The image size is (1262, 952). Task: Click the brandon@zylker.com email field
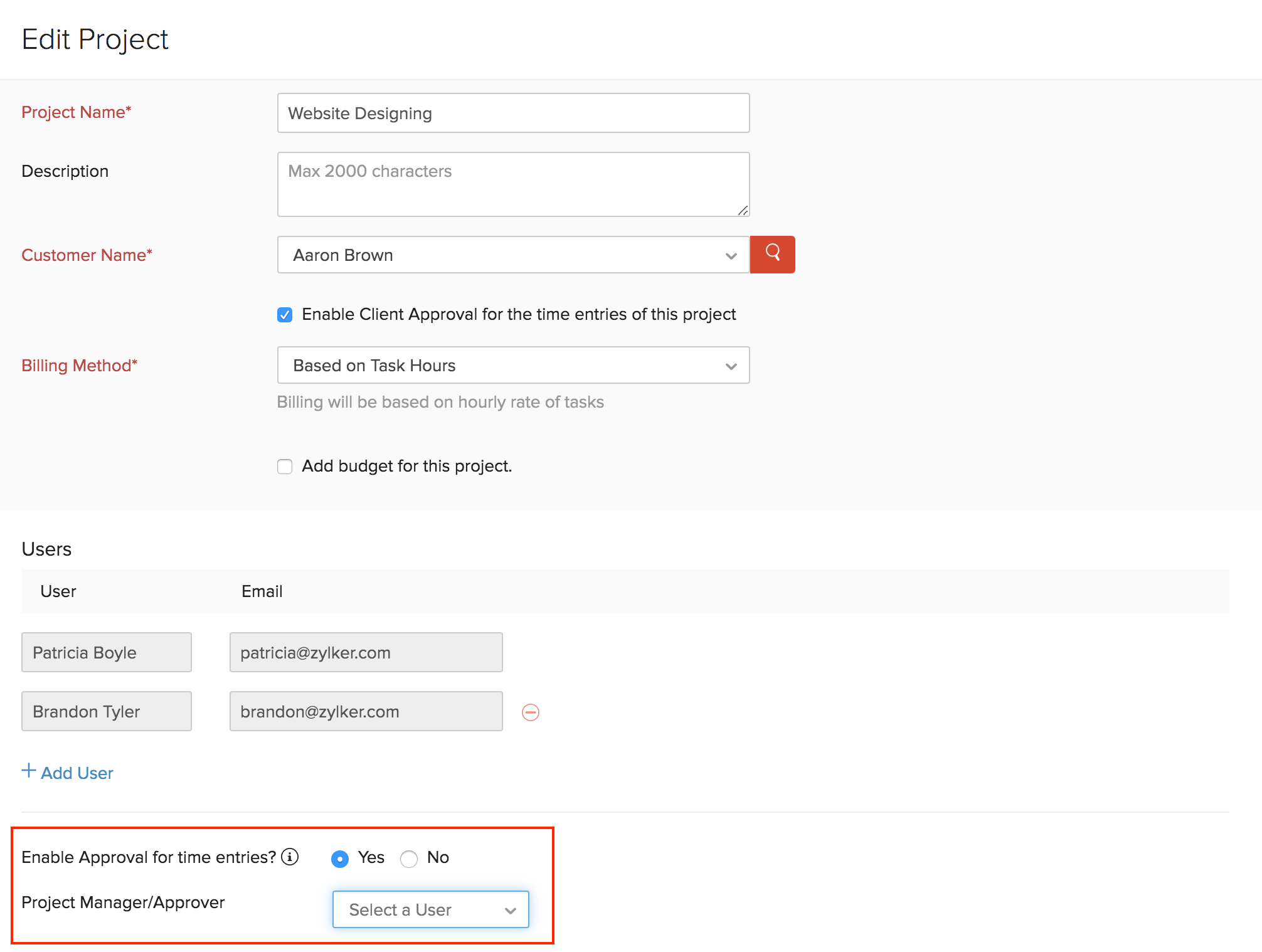[x=366, y=711]
